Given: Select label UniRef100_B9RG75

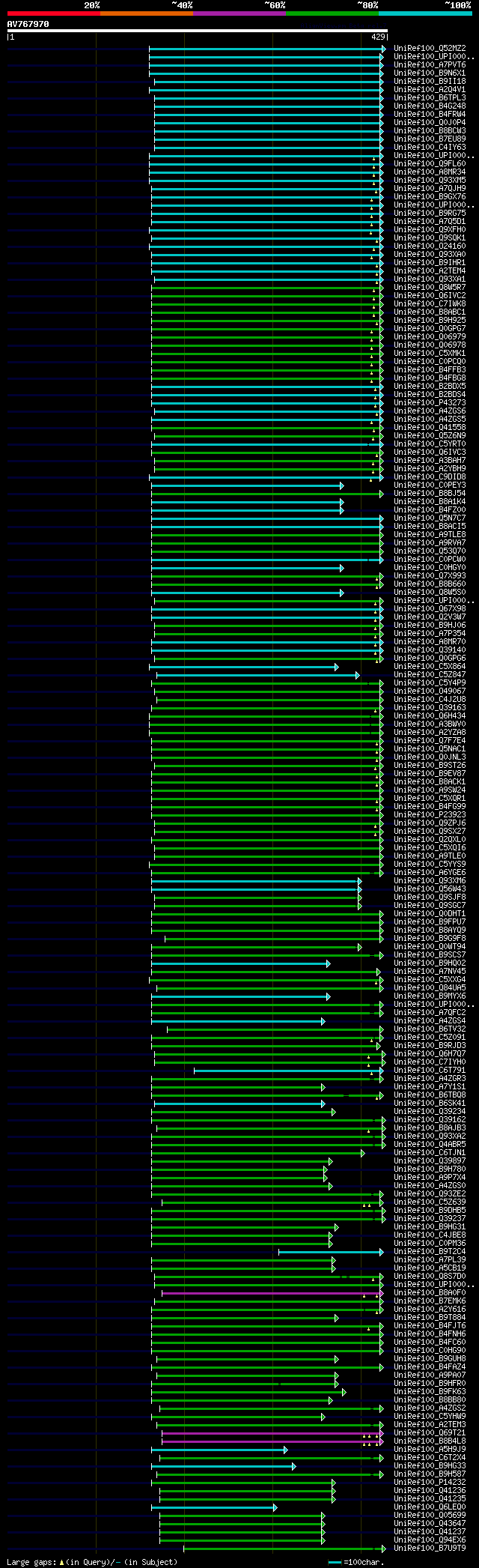Looking at the screenshot, I should click(x=430, y=214).
